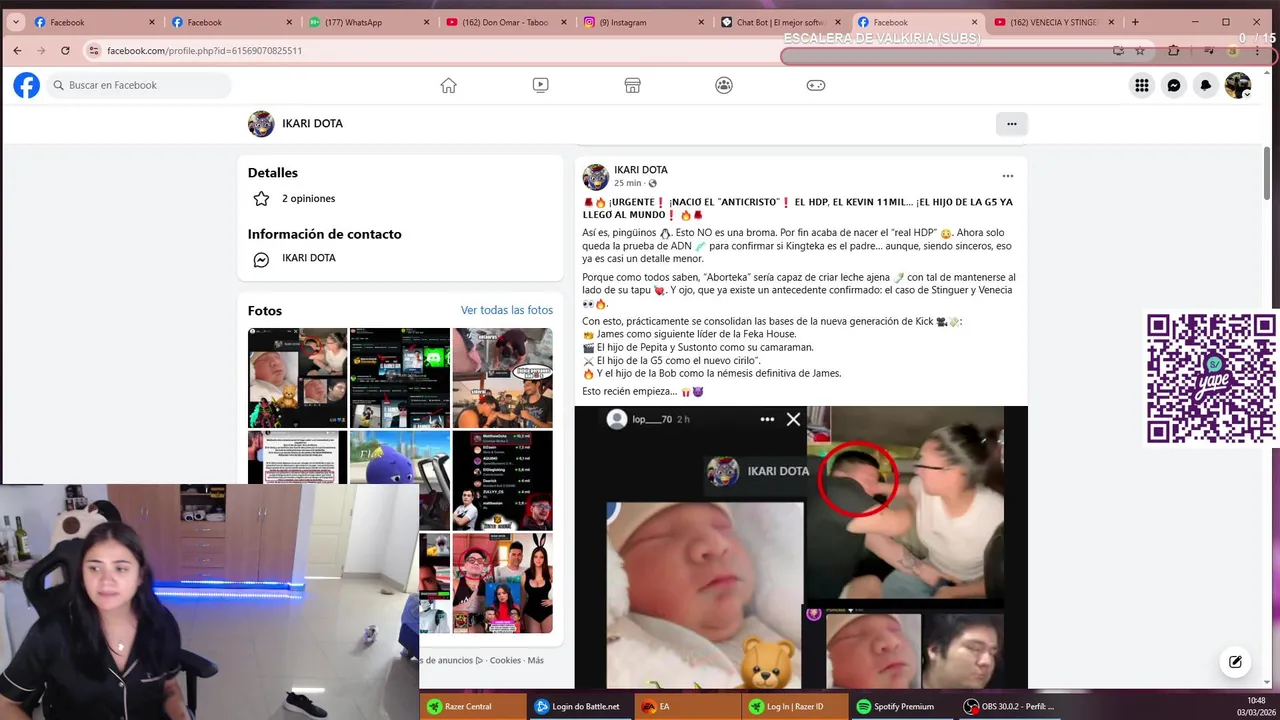Open OBS 30.0.2 from the taskbar
This screenshot has height=720, width=1280.
1012,706
